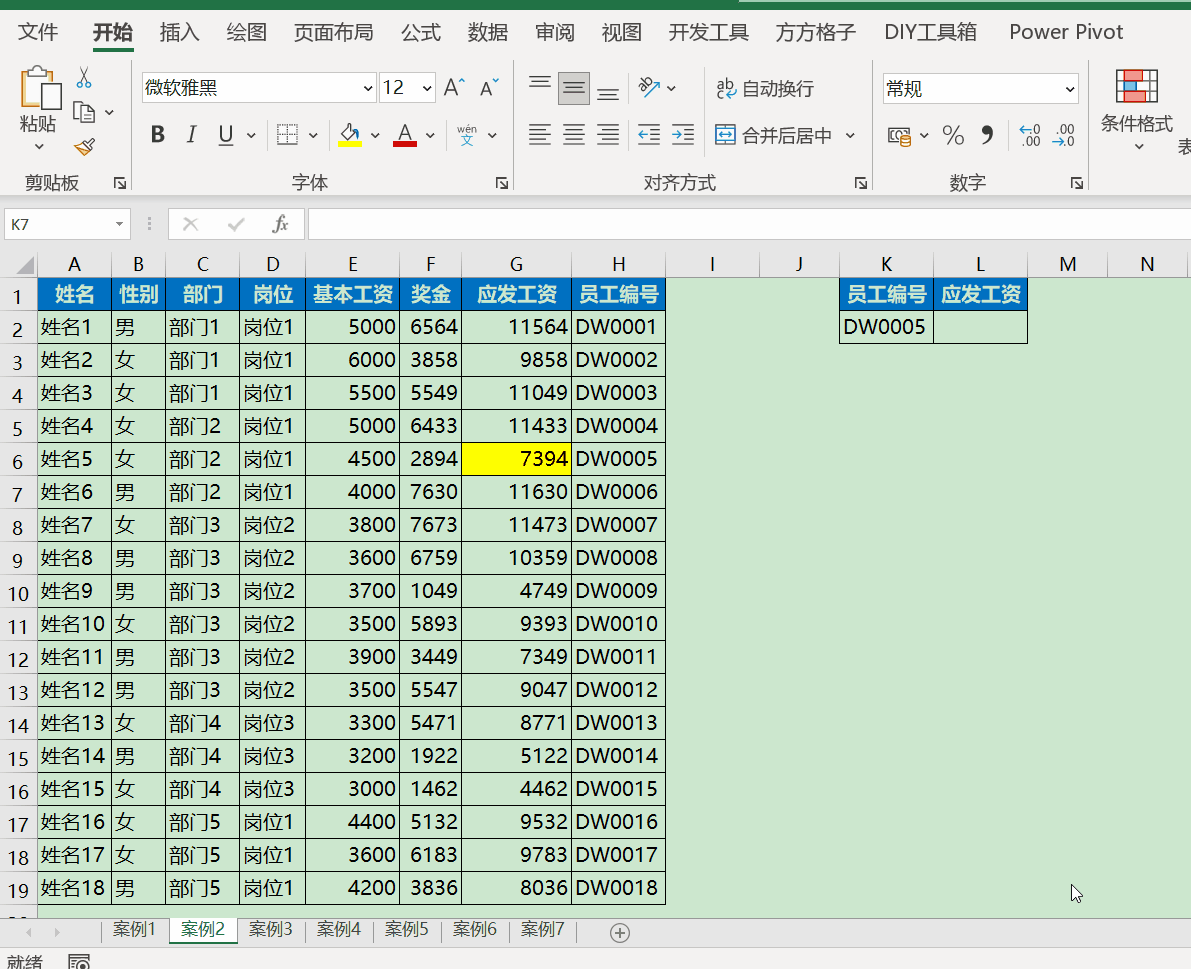1191x969 pixels.
Task: Expand the number format dropdown 常规
Action: click(x=1070, y=89)
